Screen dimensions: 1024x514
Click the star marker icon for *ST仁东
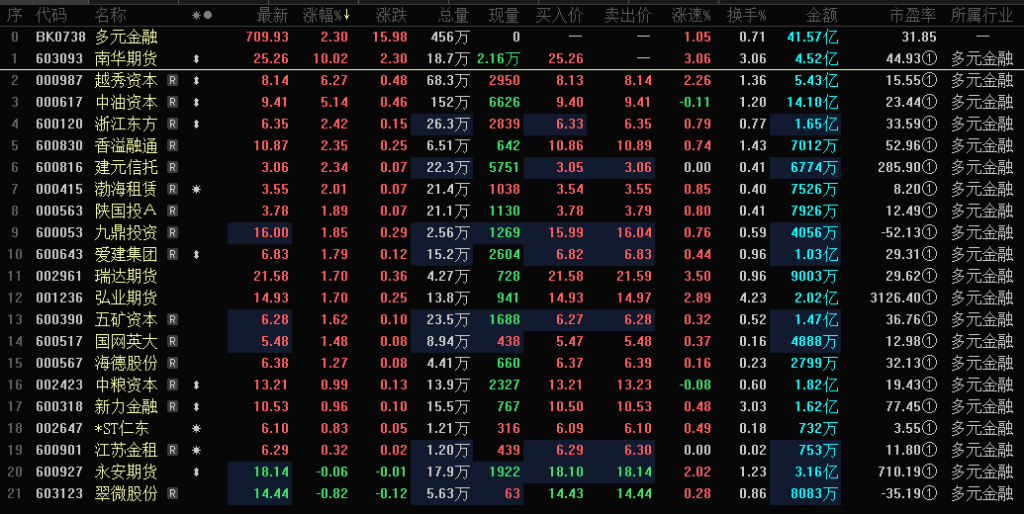197,428
